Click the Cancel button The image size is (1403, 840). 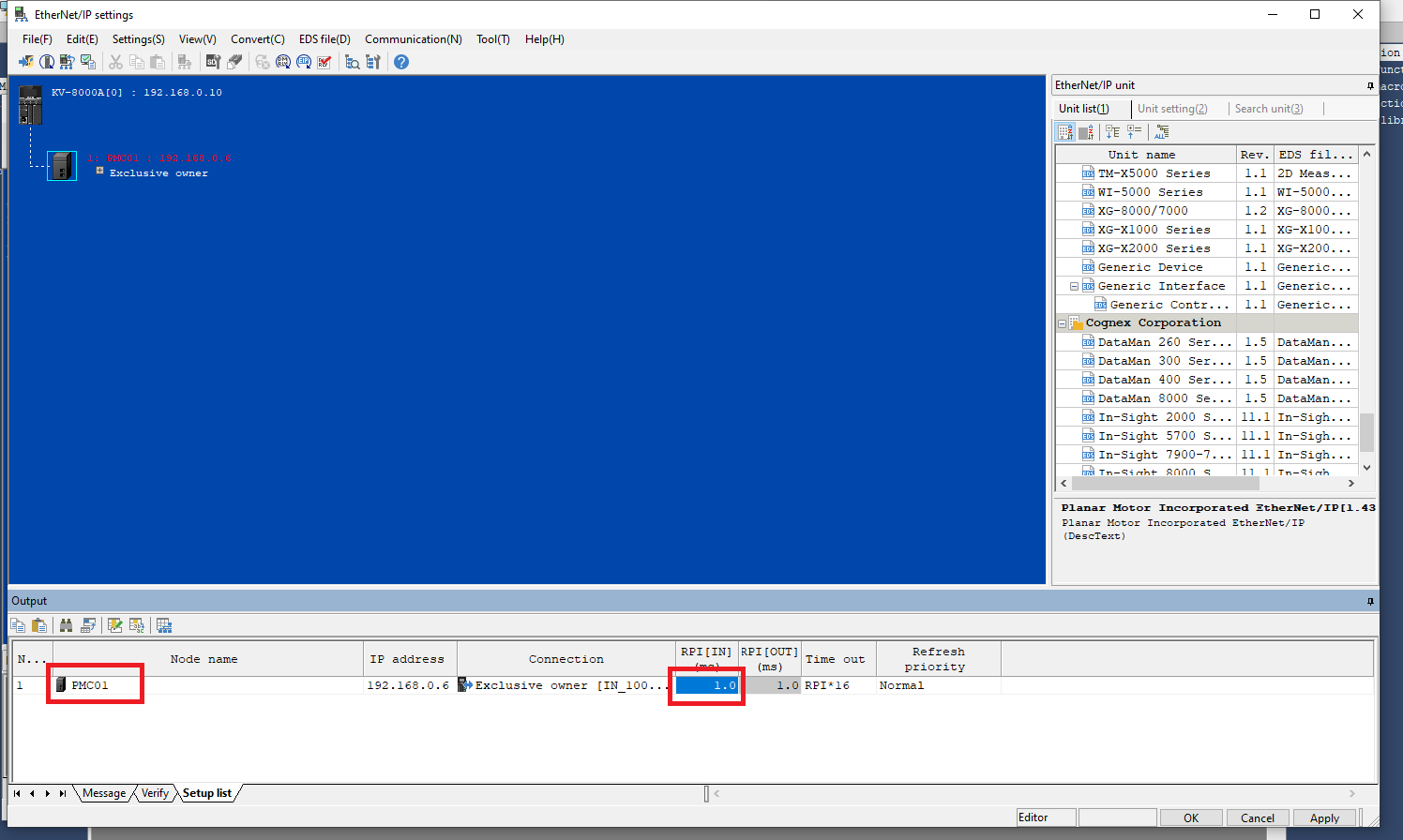tap(1258, 817)
